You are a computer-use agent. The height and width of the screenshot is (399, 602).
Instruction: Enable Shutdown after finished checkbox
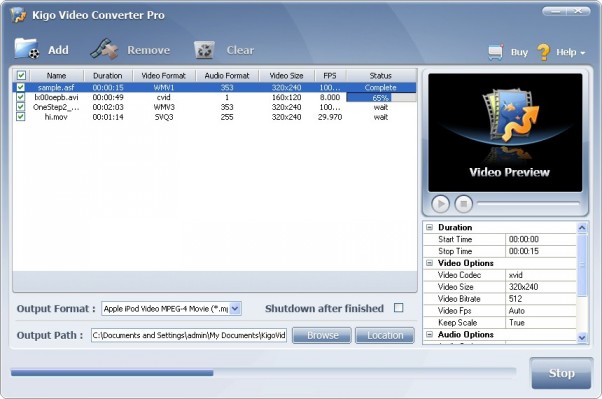[399, 308]
